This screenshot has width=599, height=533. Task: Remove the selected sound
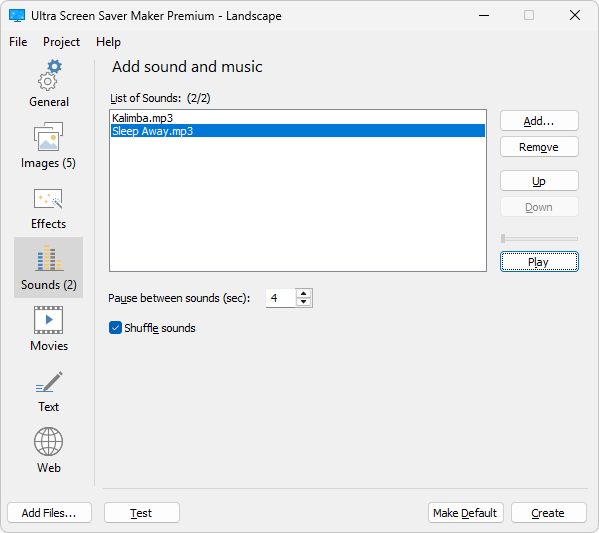539,147
